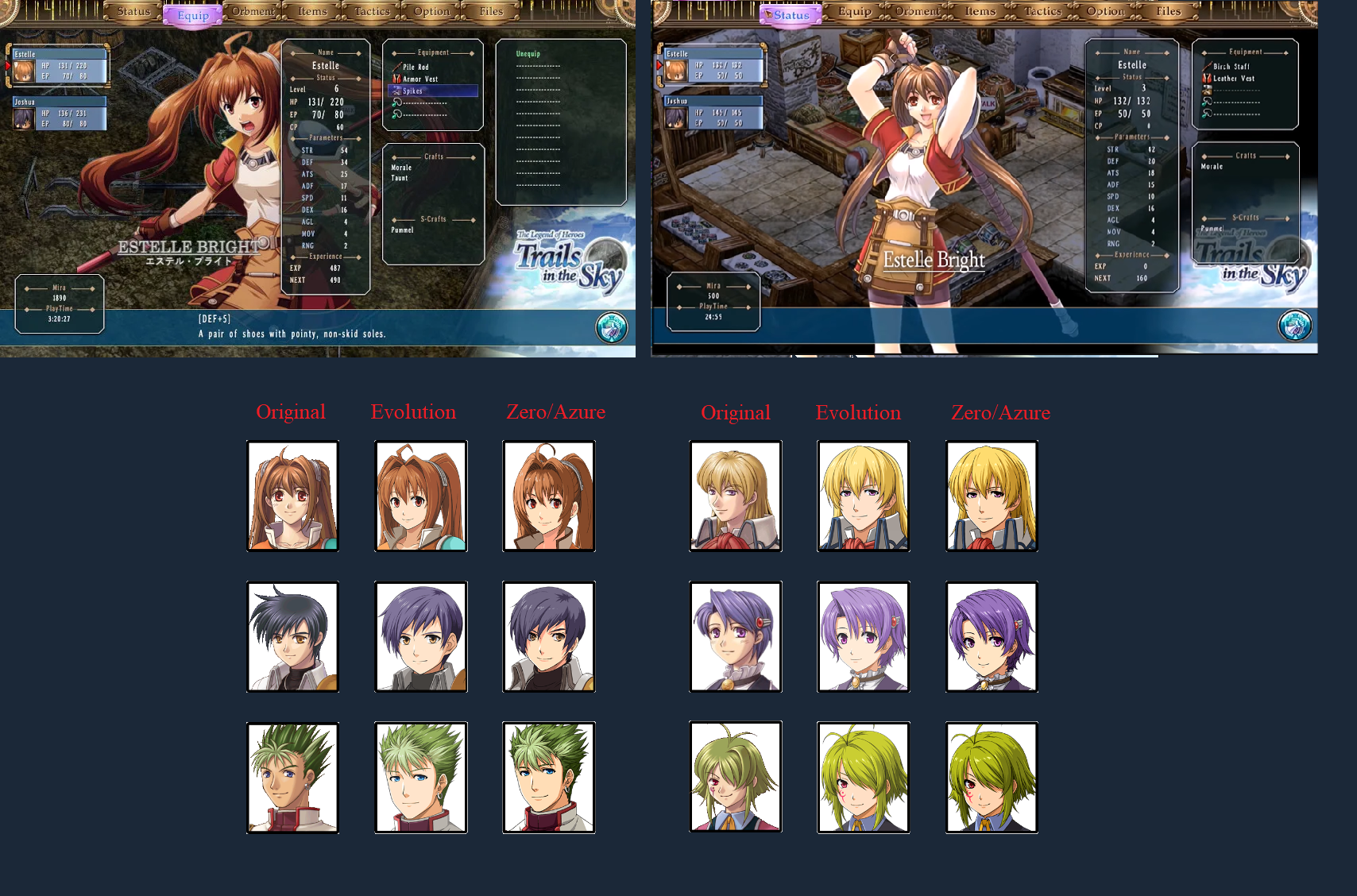The width and height of the screenshot is (1357, 896).
Task: Open Original portrait of spiky green-haired man
Action: tap(292, 778)
